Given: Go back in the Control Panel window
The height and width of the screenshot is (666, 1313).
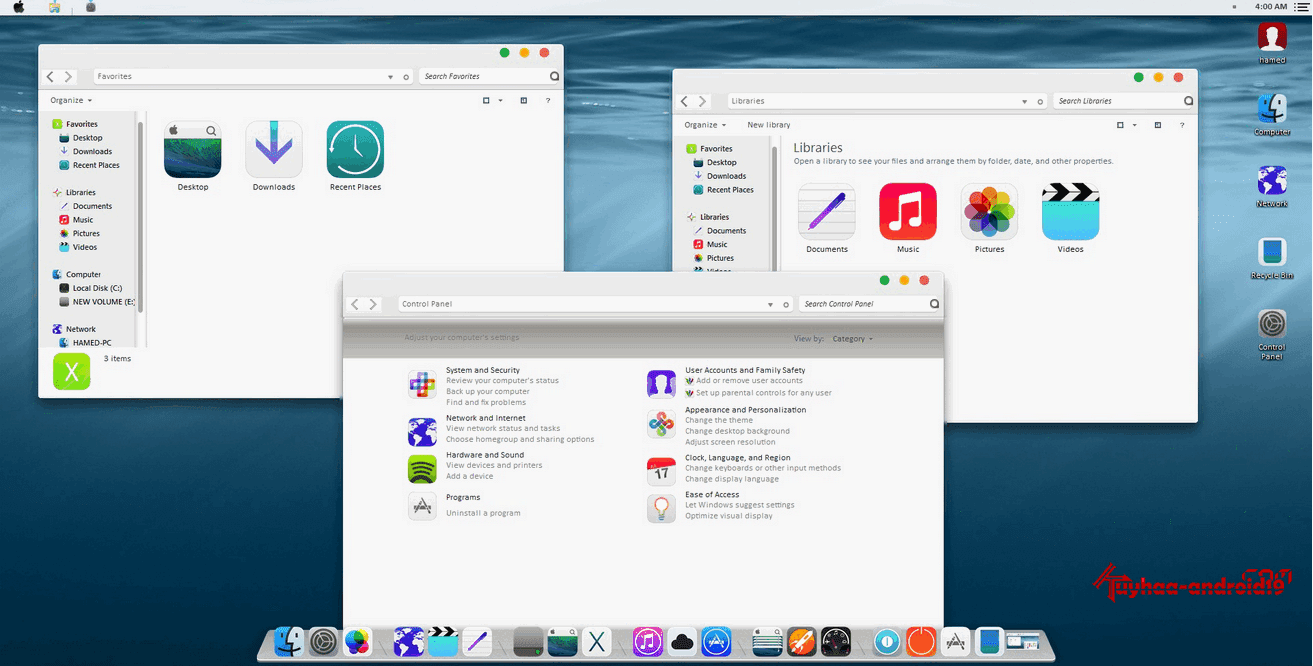Looking at the screenshot, I should [355, 304].
